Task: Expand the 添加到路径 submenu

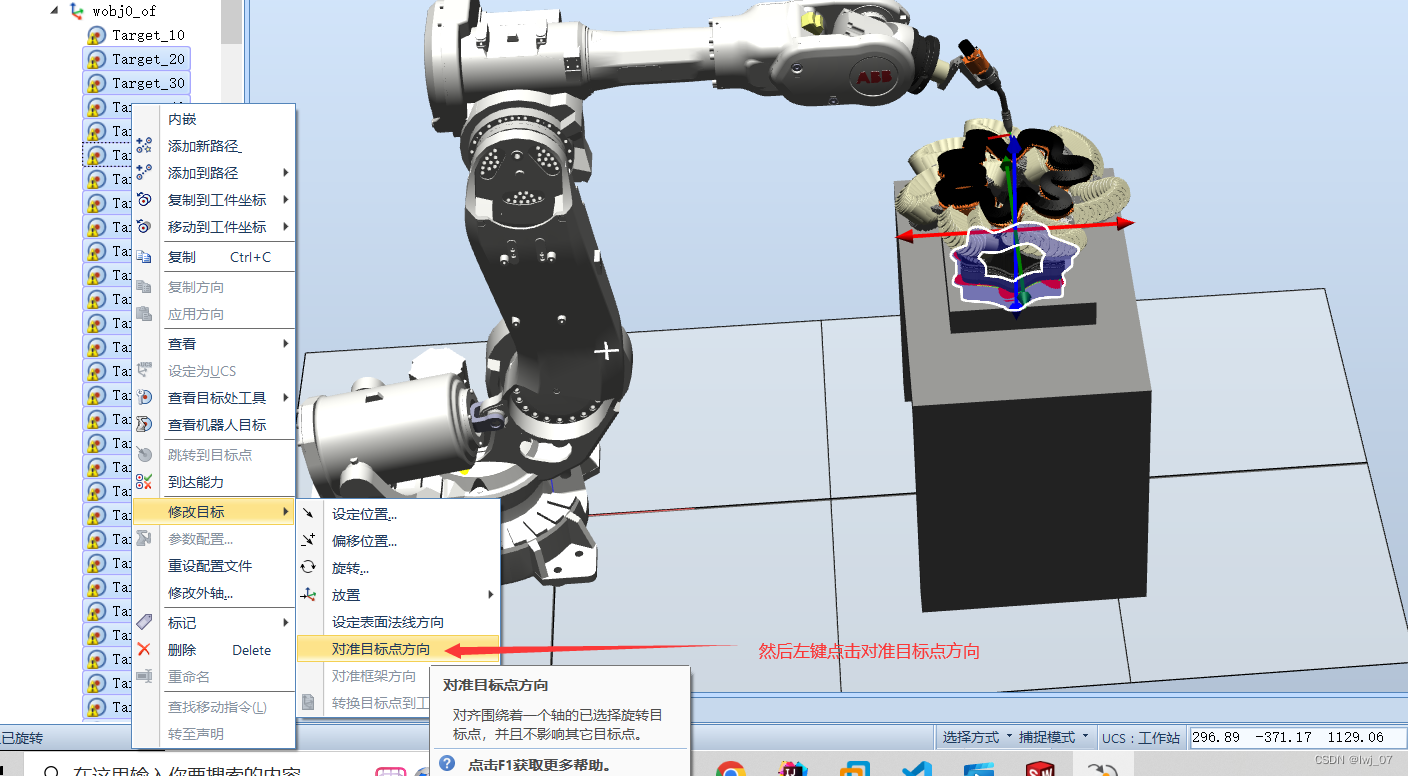Action: [x=286, y=173]
